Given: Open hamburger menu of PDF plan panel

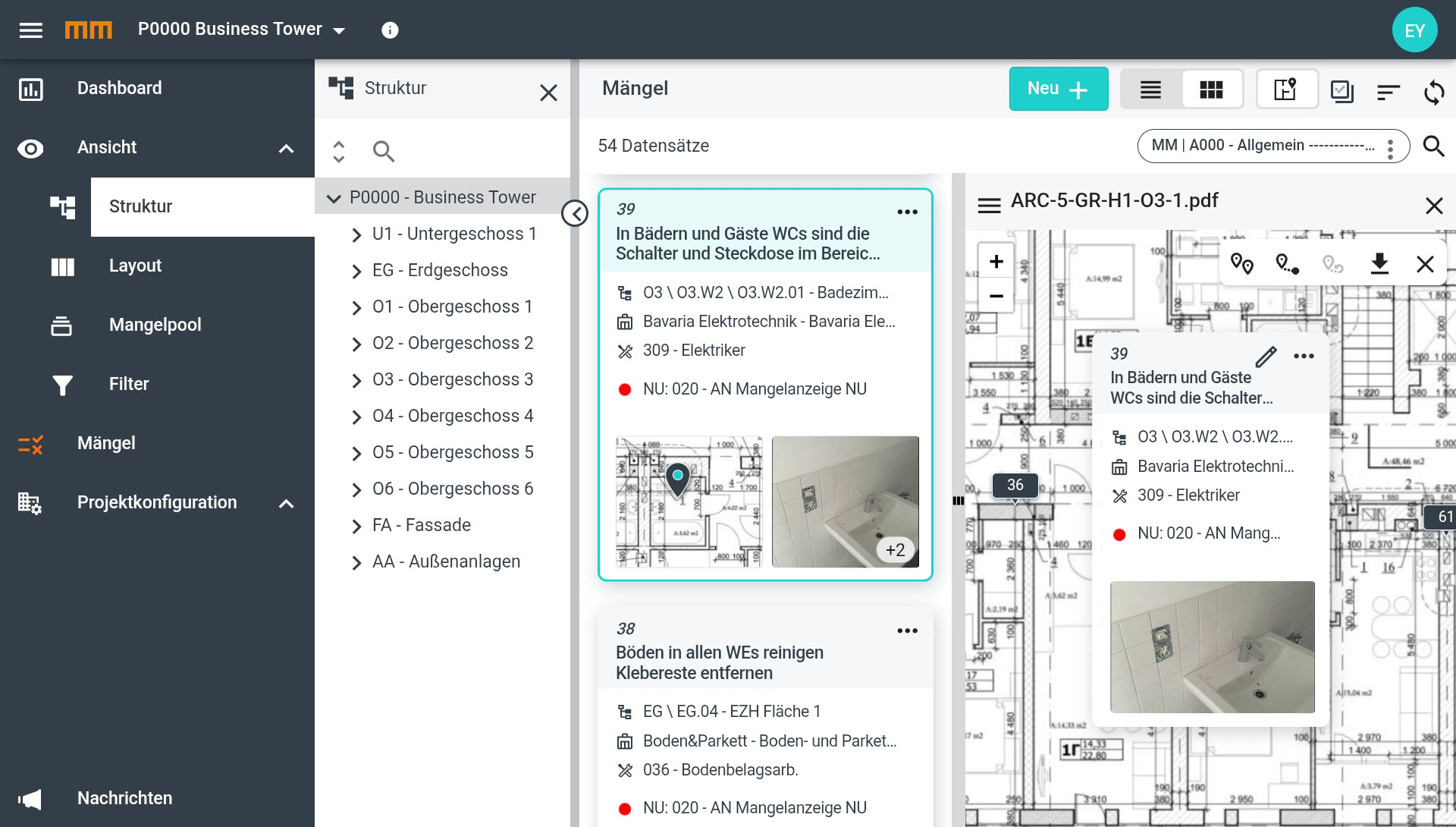Looking at the screenshot, I should [x=989, y=206].
